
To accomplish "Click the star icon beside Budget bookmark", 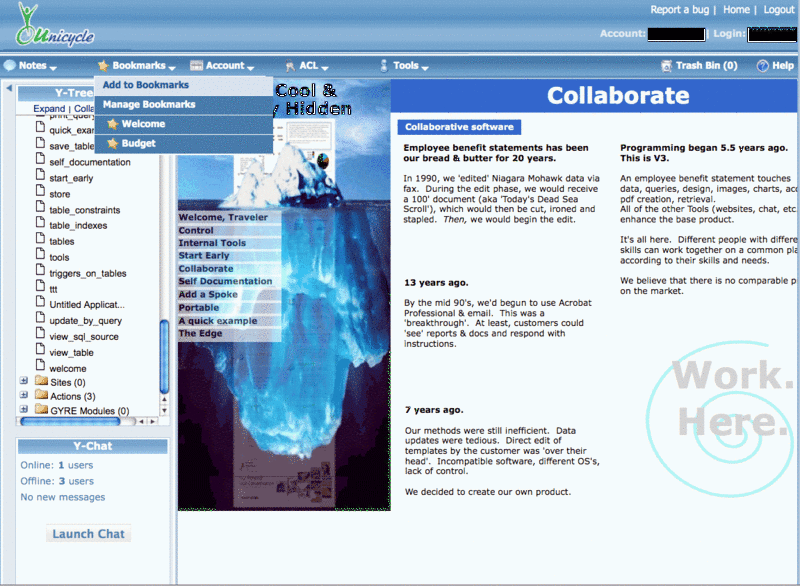I will coord(113,143).
